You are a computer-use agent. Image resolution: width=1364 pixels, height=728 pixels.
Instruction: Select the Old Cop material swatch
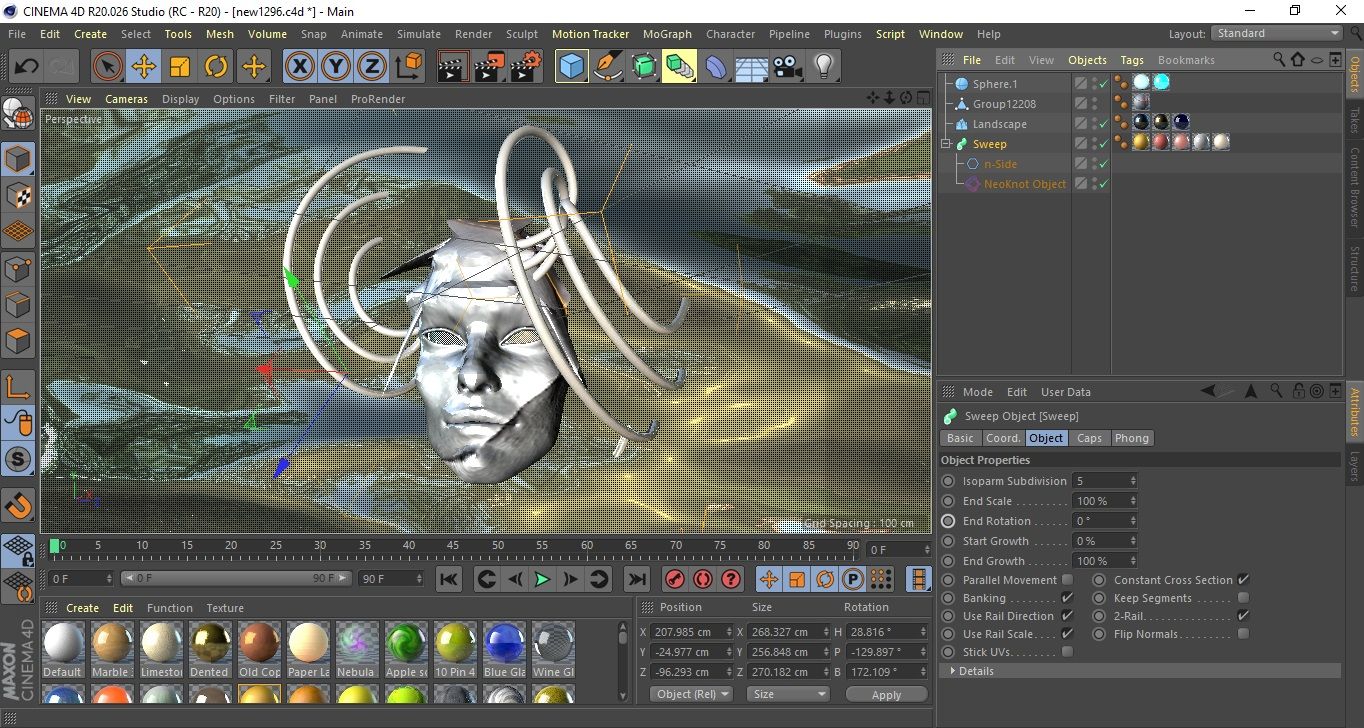[x=260, y=649]
